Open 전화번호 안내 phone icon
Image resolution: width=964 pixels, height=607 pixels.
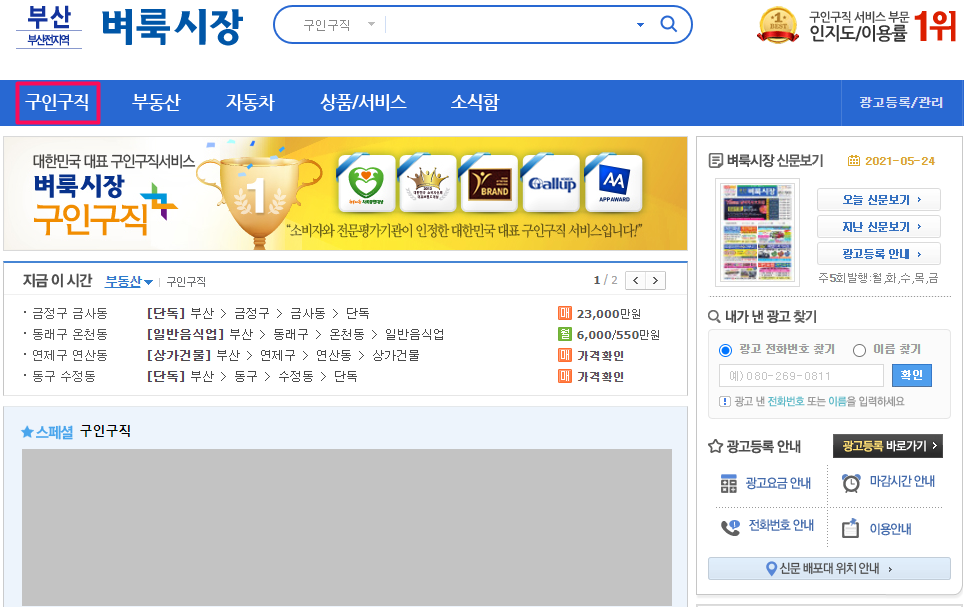730,527
